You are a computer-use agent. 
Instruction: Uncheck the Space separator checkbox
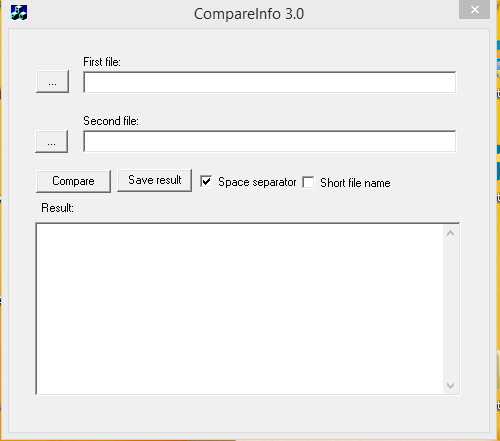206,182
